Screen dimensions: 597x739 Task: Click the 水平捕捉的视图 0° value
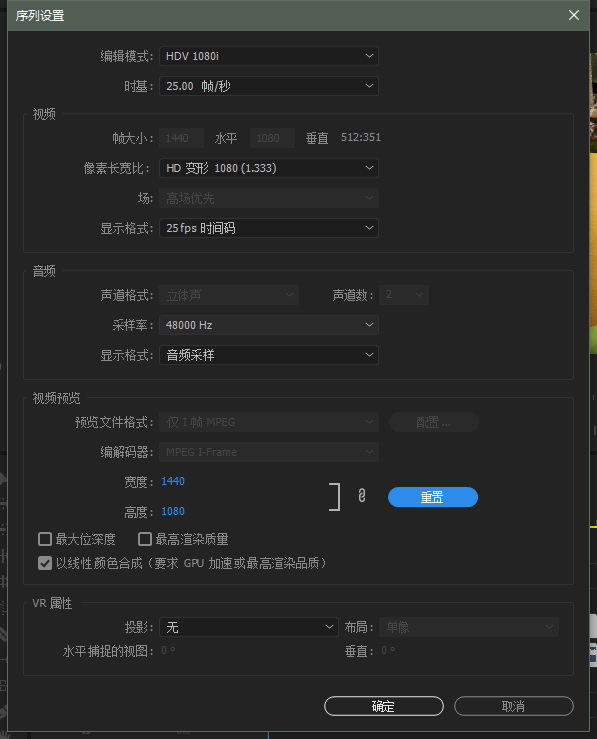tap(168, 650)
